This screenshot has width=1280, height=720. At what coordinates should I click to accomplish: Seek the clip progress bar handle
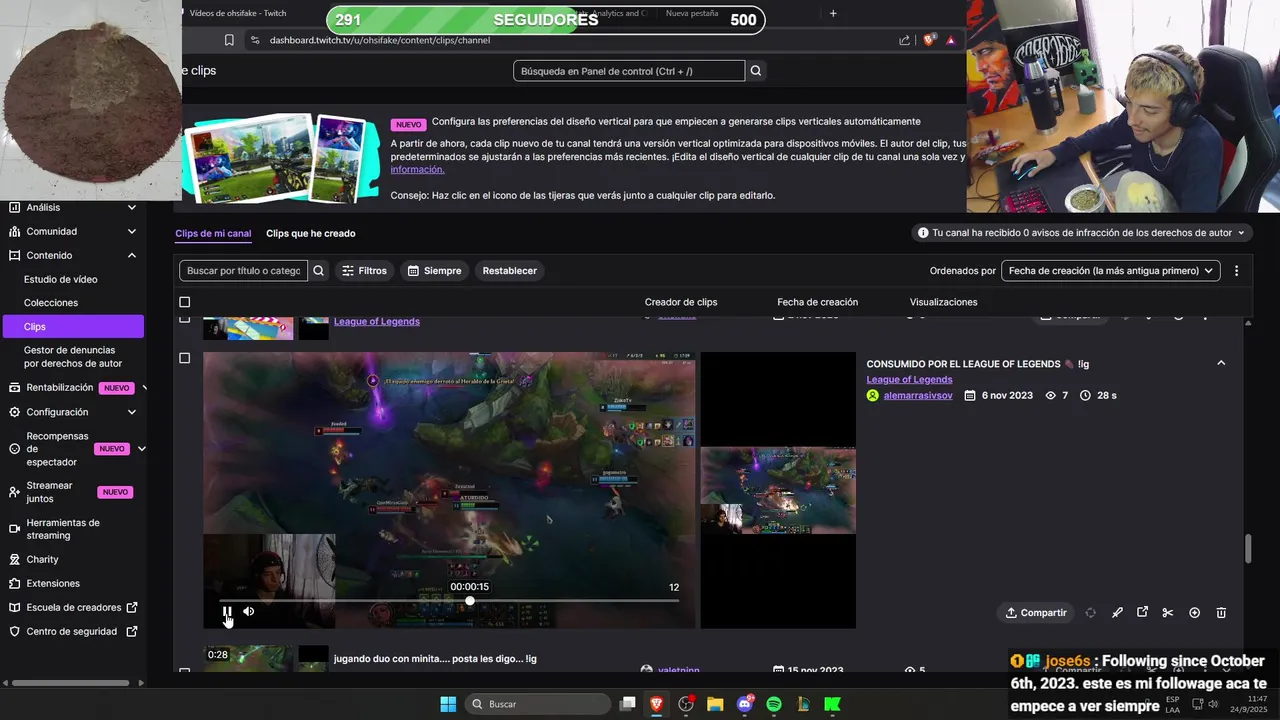point(470,601)
